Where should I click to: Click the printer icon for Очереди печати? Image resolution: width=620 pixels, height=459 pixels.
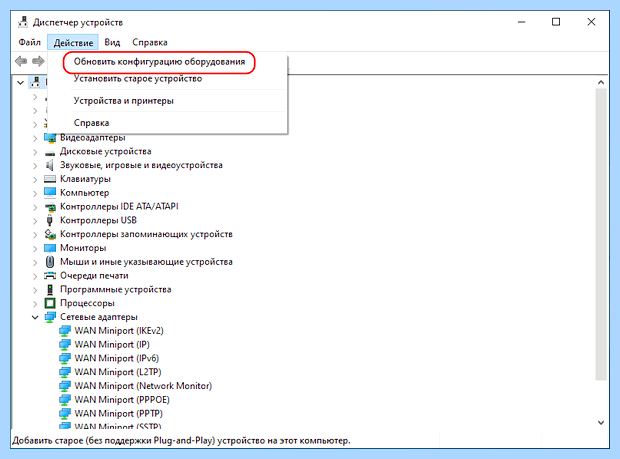(50, 276)
